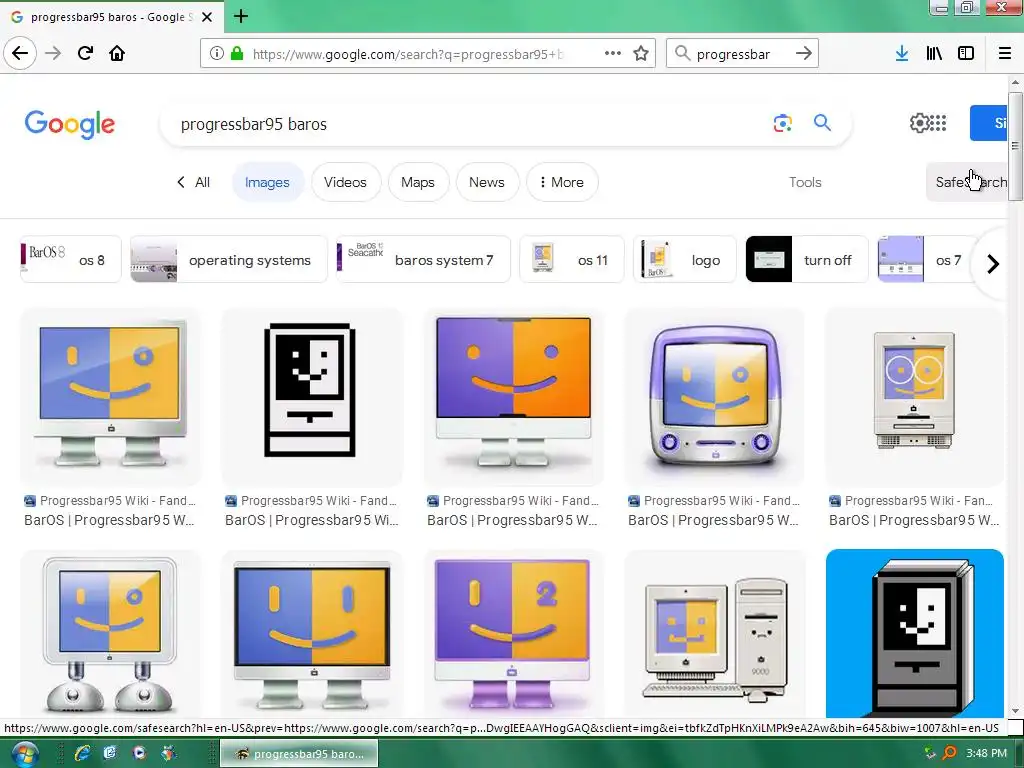Open second-row wide blue-yellow monitor image
1024x768 pixels.
(312, 633)
